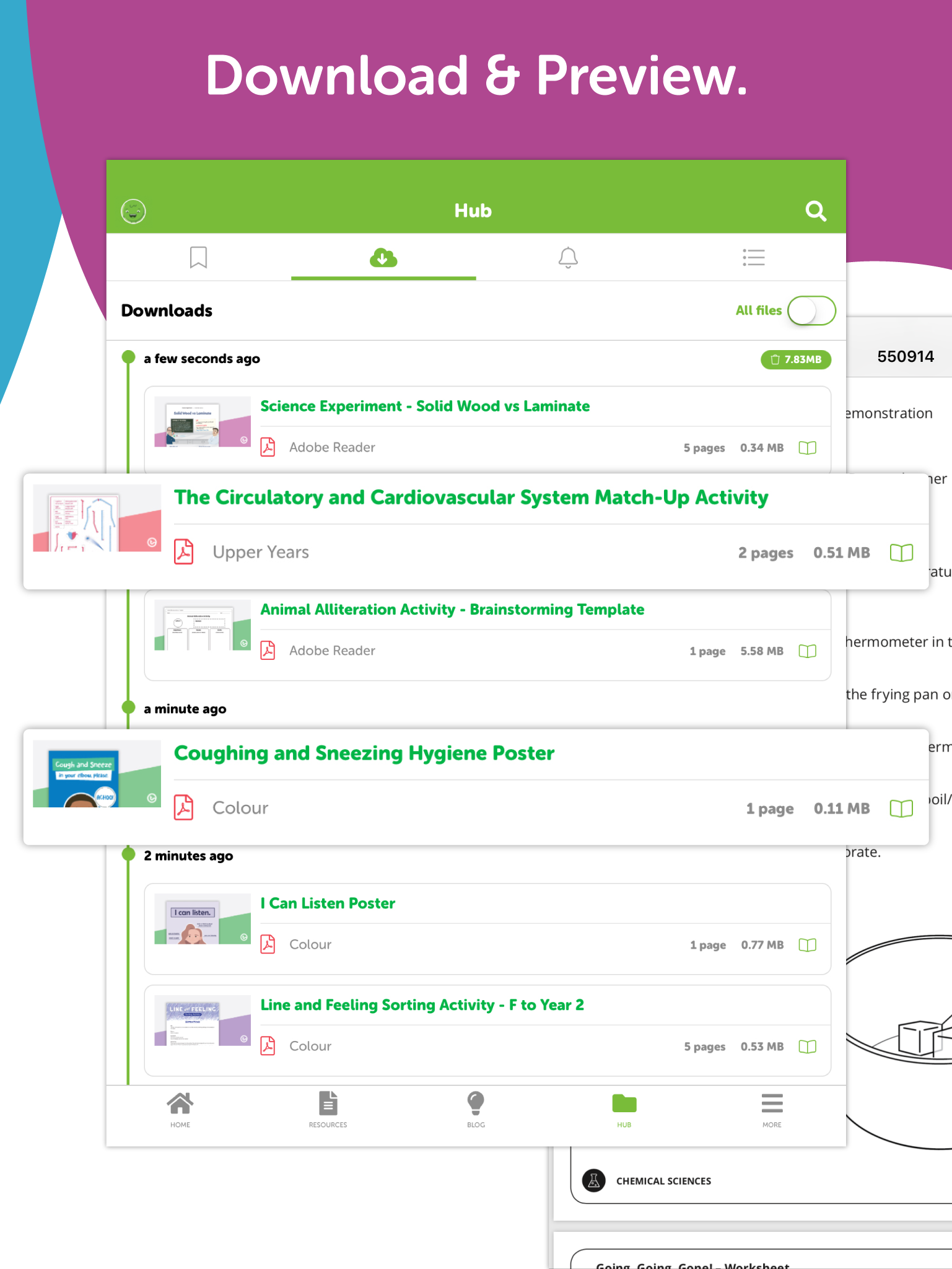Preview Coughing and Sneezing Poster with book icon
The height and width of the screenshot is (1269, 952).
[x=901, y=809]
